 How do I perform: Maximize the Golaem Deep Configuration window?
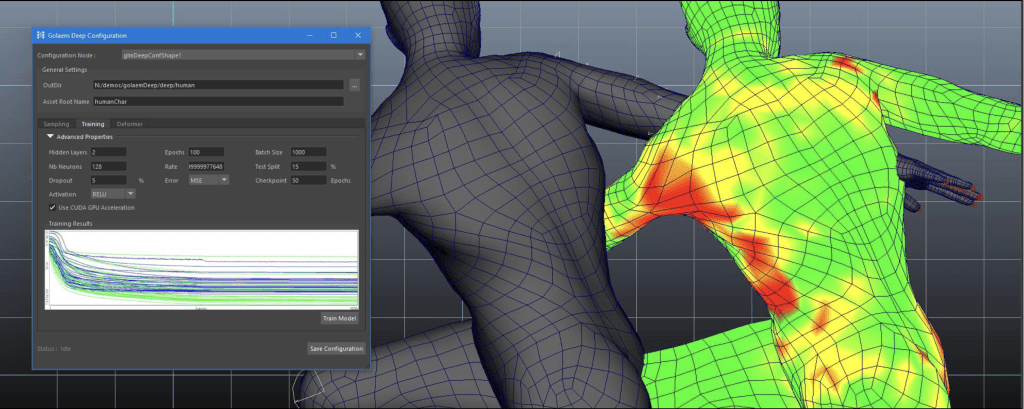333,35
